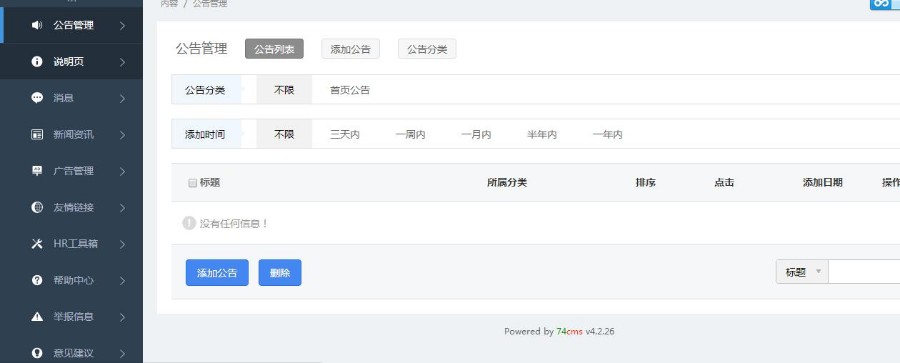The height and width of the screenshot is (363, 900).
Task: Click the warning triangle icon beside 举报信息
Action: (37, 316)
